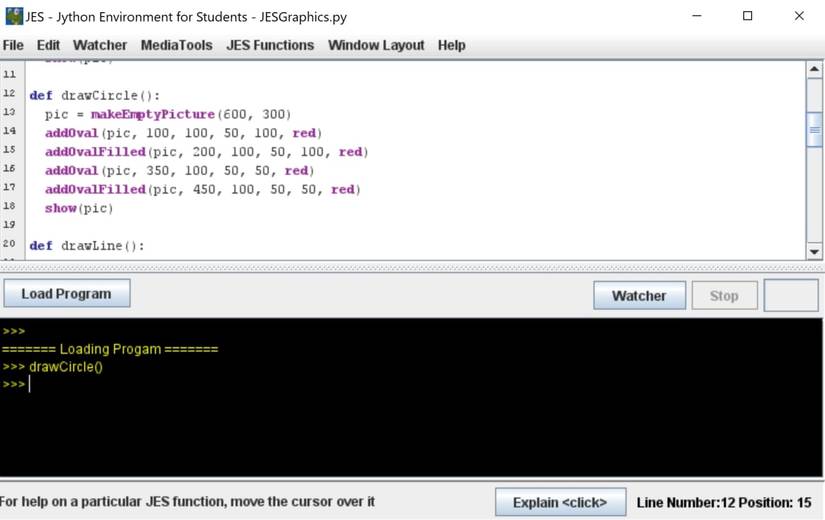
Task: Open the Window Layout menu
Action: [376, 45]
